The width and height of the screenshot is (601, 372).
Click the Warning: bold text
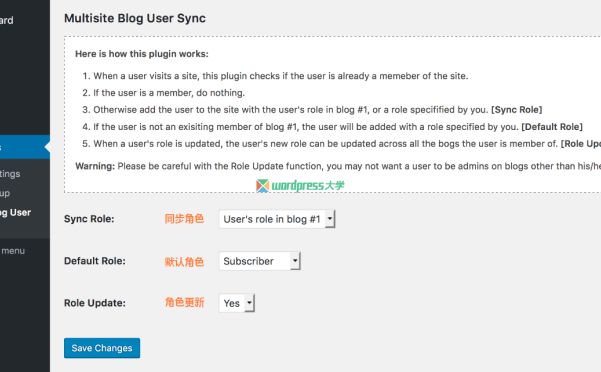[95, 166]
